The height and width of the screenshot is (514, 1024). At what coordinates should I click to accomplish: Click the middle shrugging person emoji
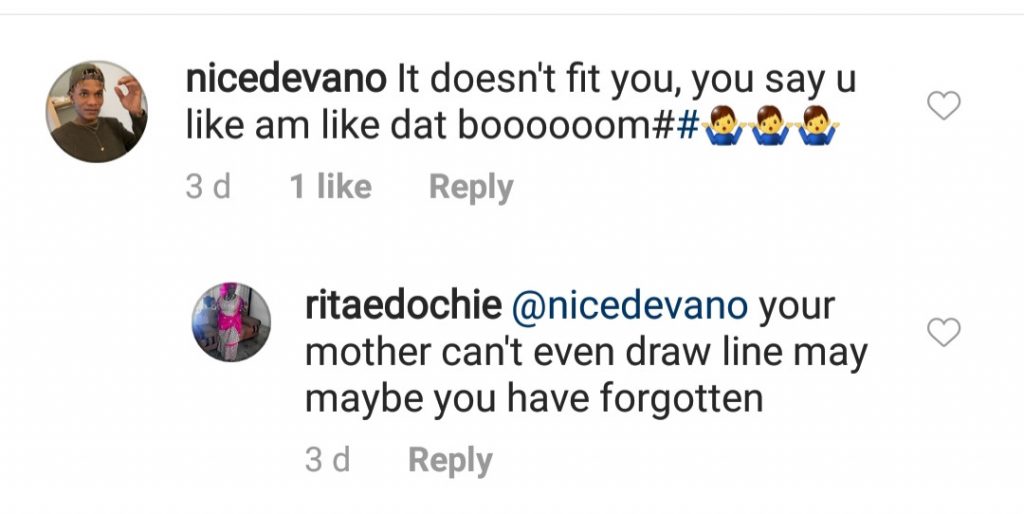click(x=767, y=130)
